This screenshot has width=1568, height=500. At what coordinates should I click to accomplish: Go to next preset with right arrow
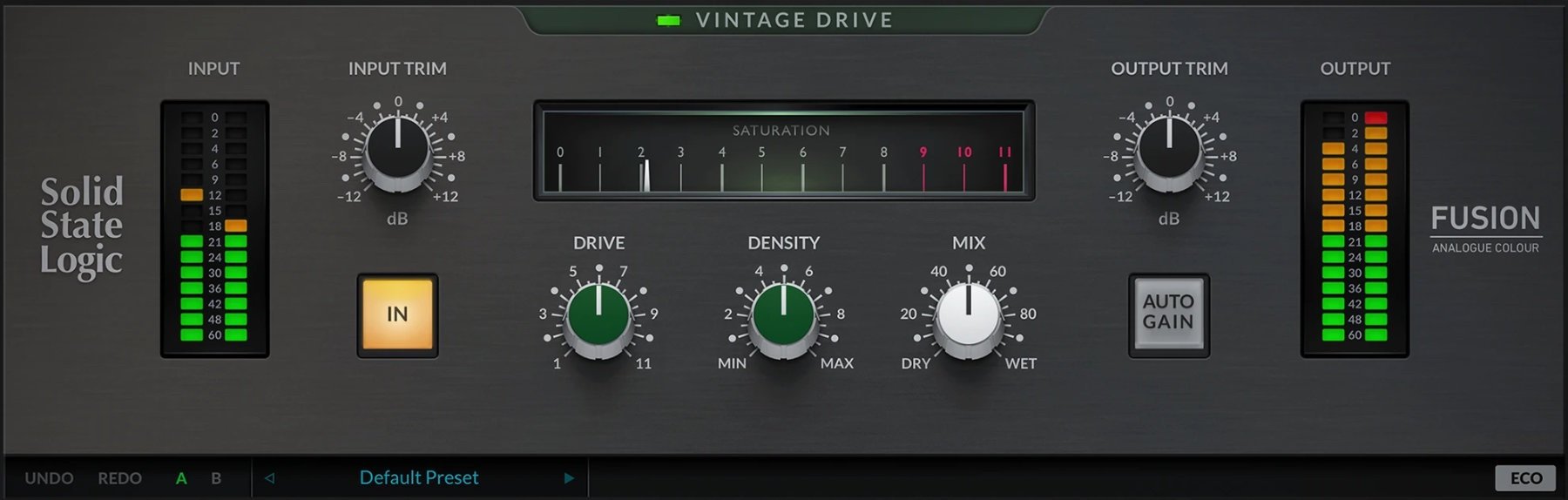[x=569, y=477]
